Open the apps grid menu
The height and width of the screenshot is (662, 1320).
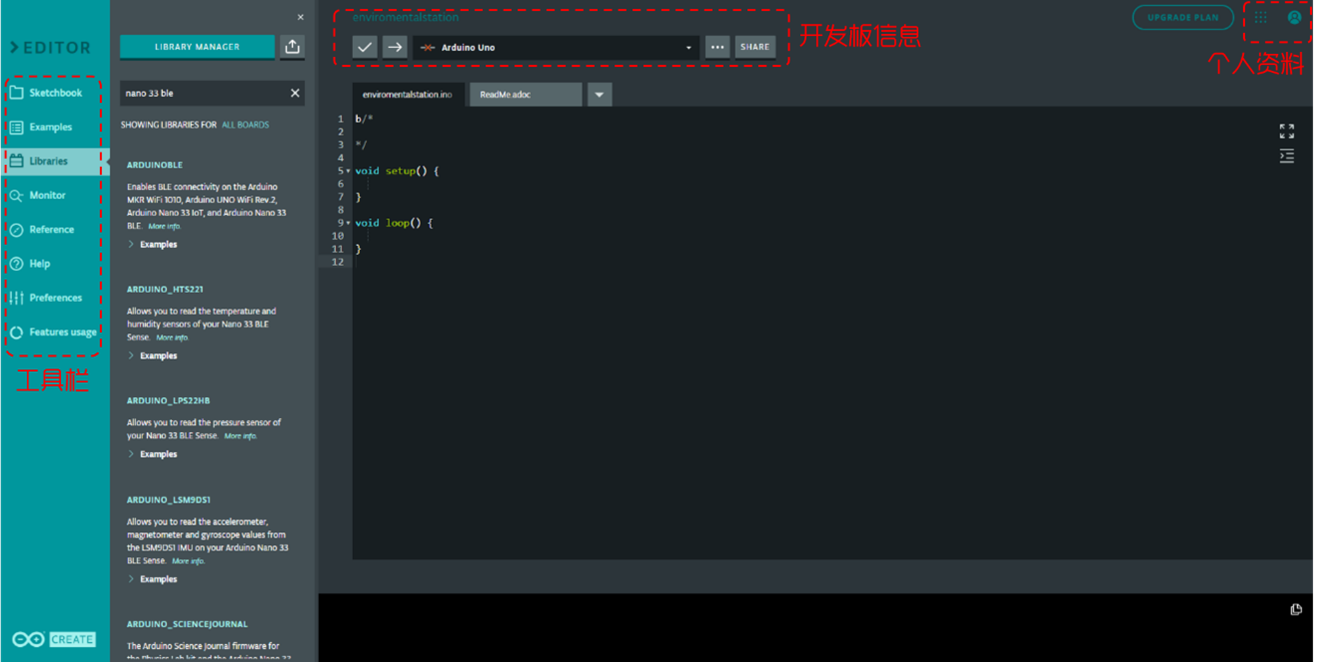(1261, 17)
